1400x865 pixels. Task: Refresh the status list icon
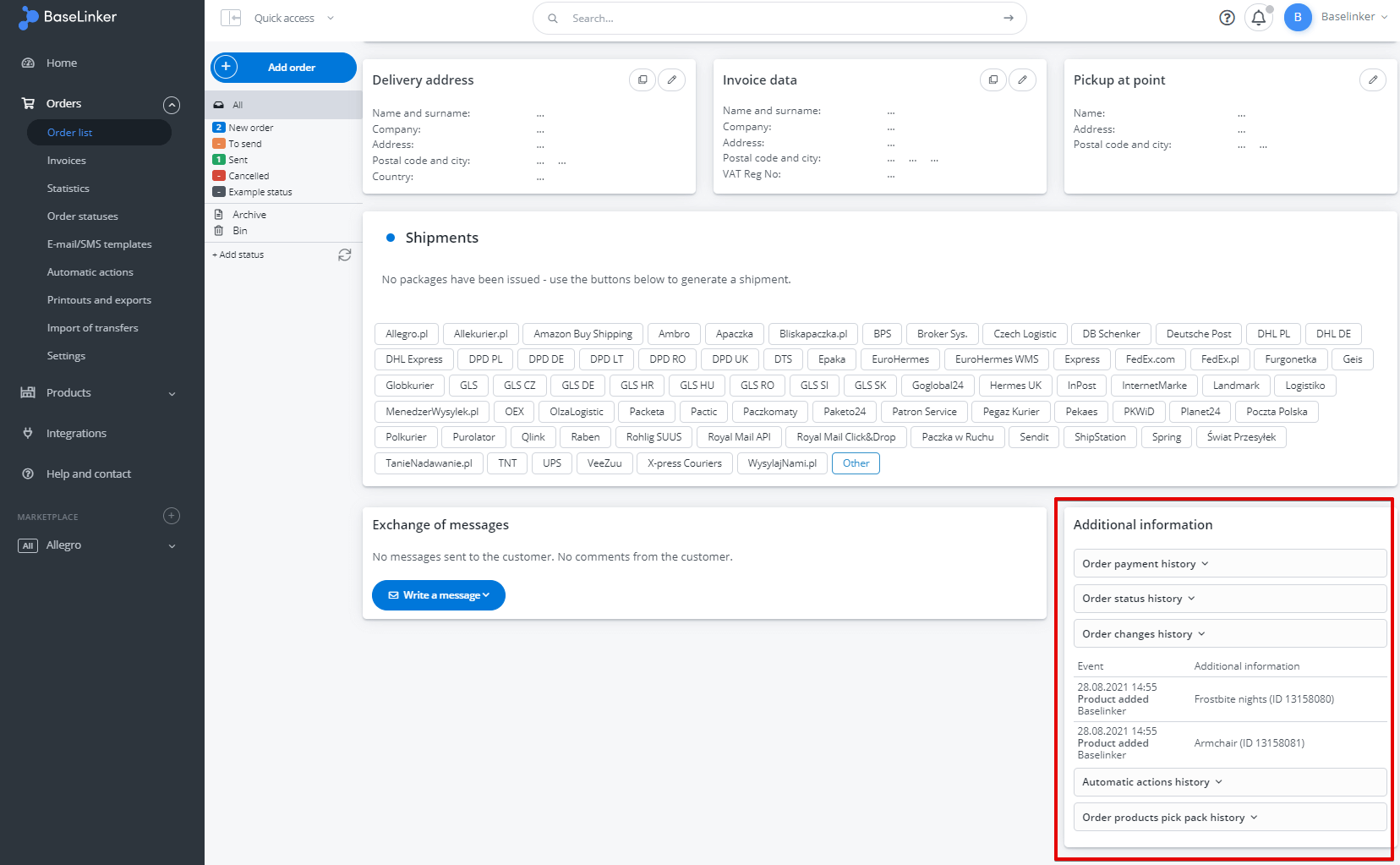point(345,255)
